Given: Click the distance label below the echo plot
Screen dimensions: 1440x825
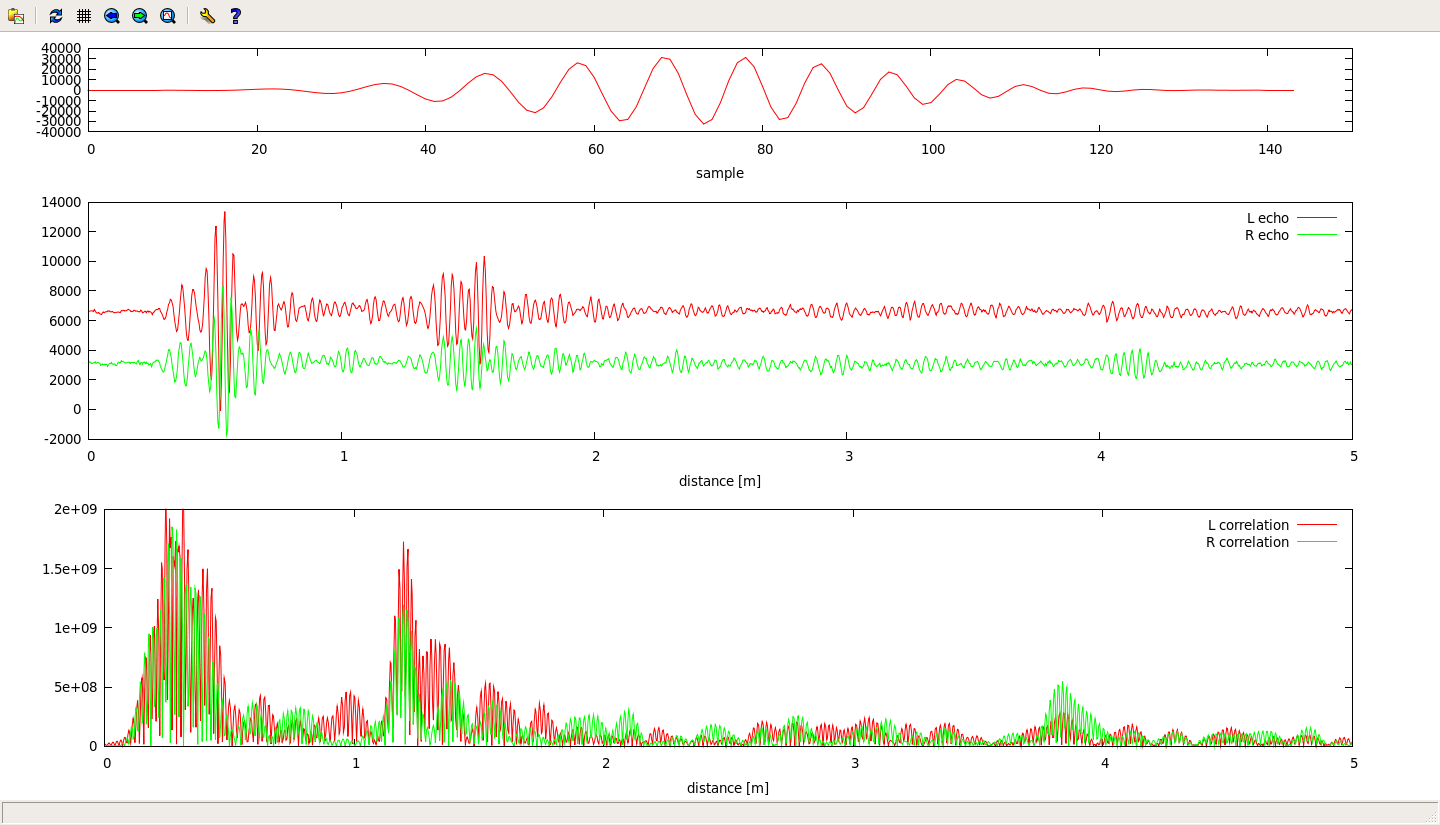Looking at the screenshot, I should pyautogui.click(x=719, y=481).
